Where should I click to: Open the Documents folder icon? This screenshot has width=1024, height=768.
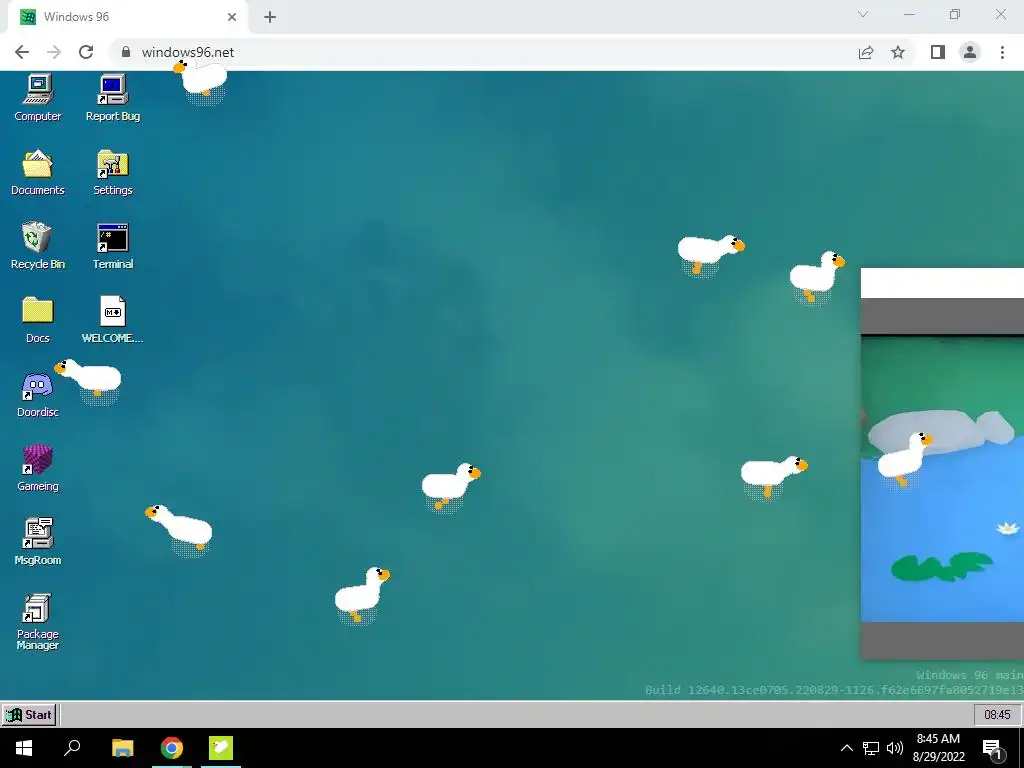tap(38, 172)
